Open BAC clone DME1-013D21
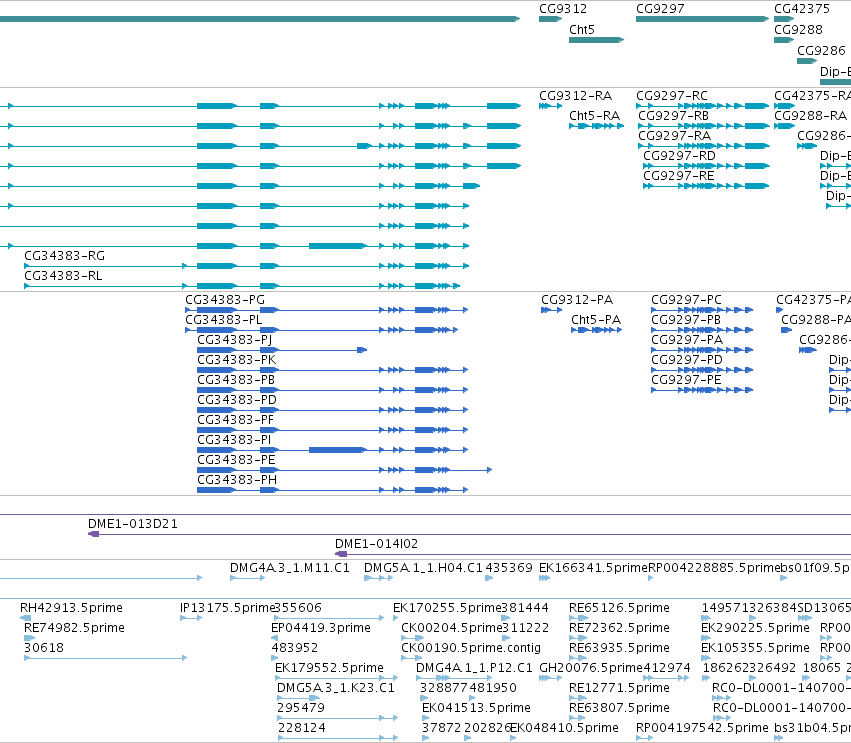This screenshot has height=743, width=851. coord(469,534)
